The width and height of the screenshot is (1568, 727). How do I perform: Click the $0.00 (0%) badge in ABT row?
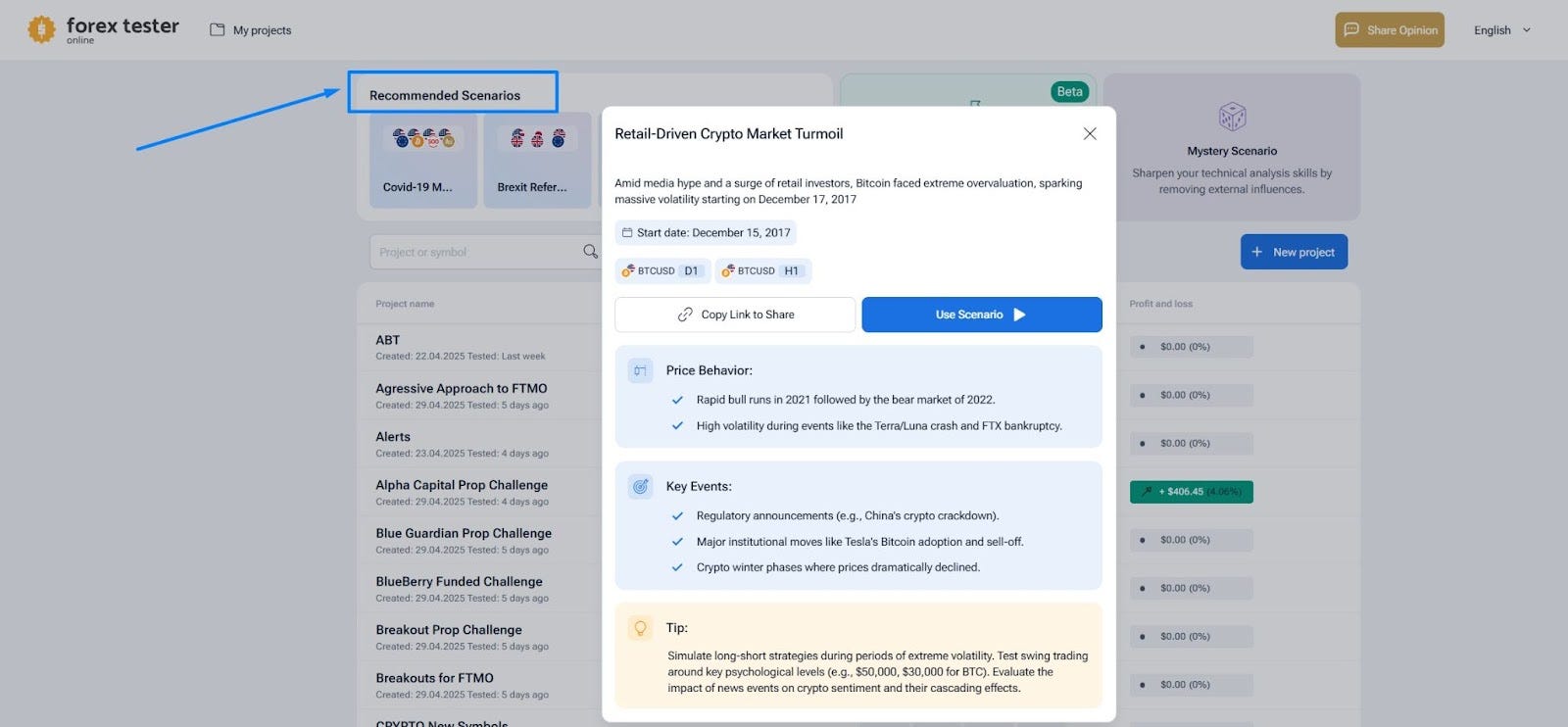click(1191, 347)
